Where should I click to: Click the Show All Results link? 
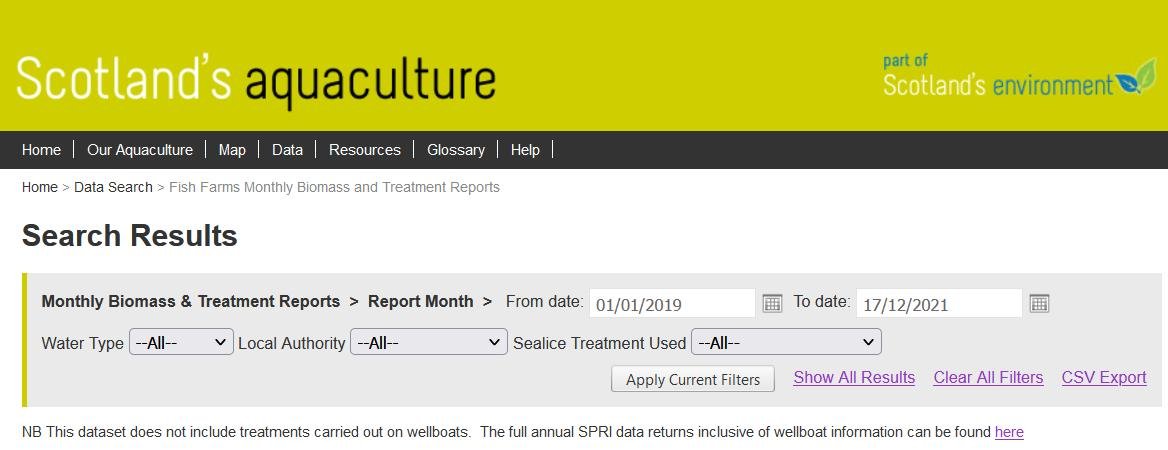point(854,378)
